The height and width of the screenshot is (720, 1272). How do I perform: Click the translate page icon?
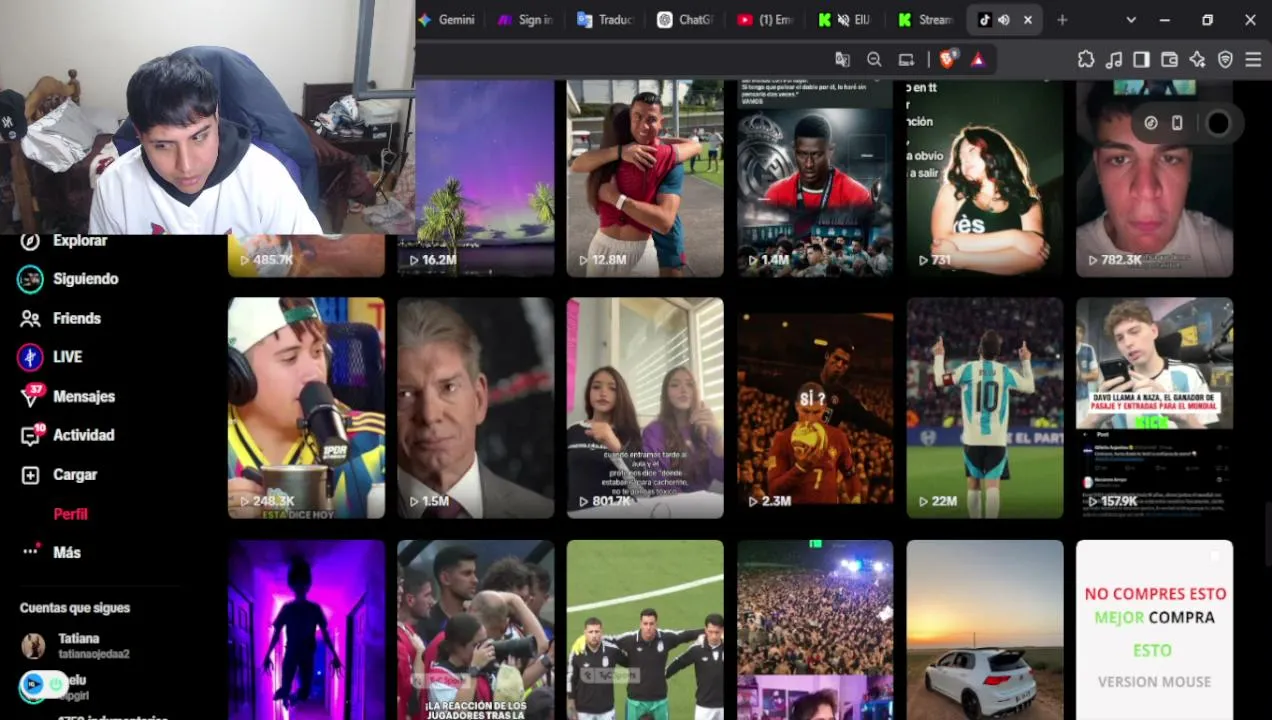coord(842,60)
